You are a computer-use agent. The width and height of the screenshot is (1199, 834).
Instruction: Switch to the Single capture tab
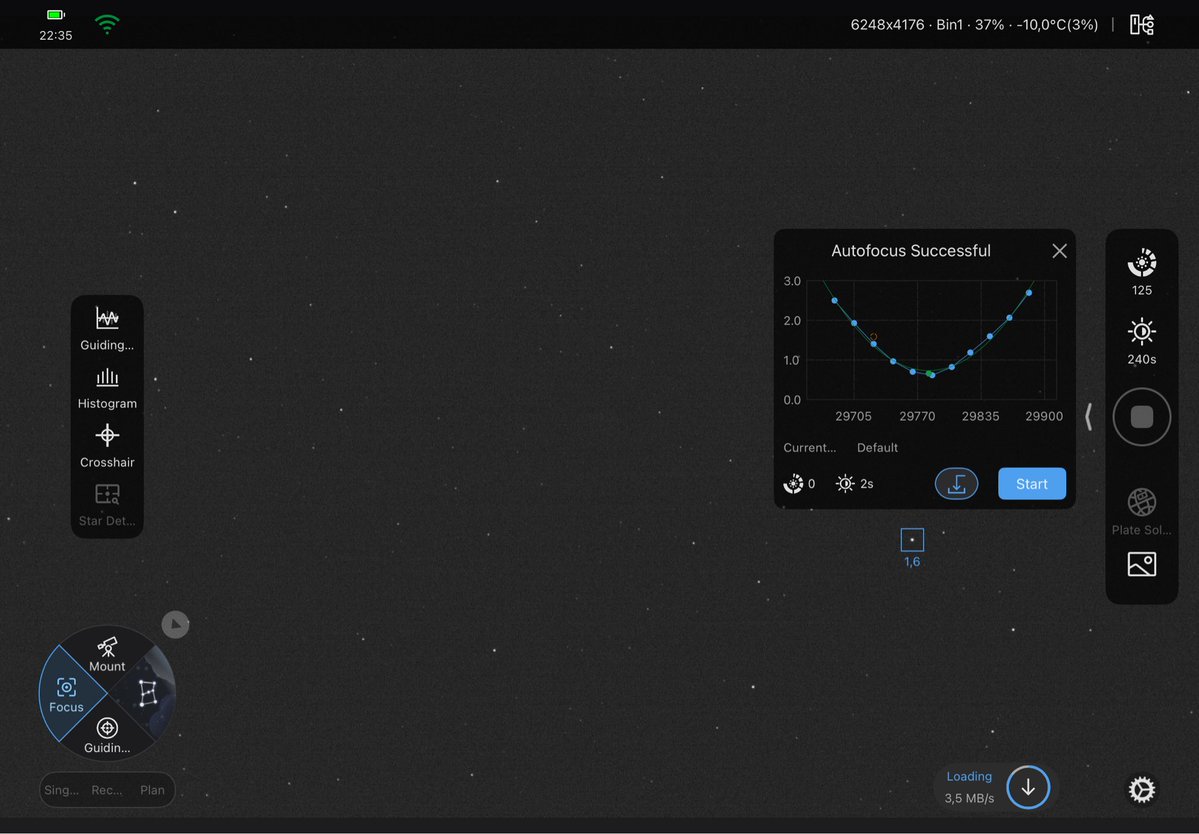pyautogui.click(x=61, y=790)
